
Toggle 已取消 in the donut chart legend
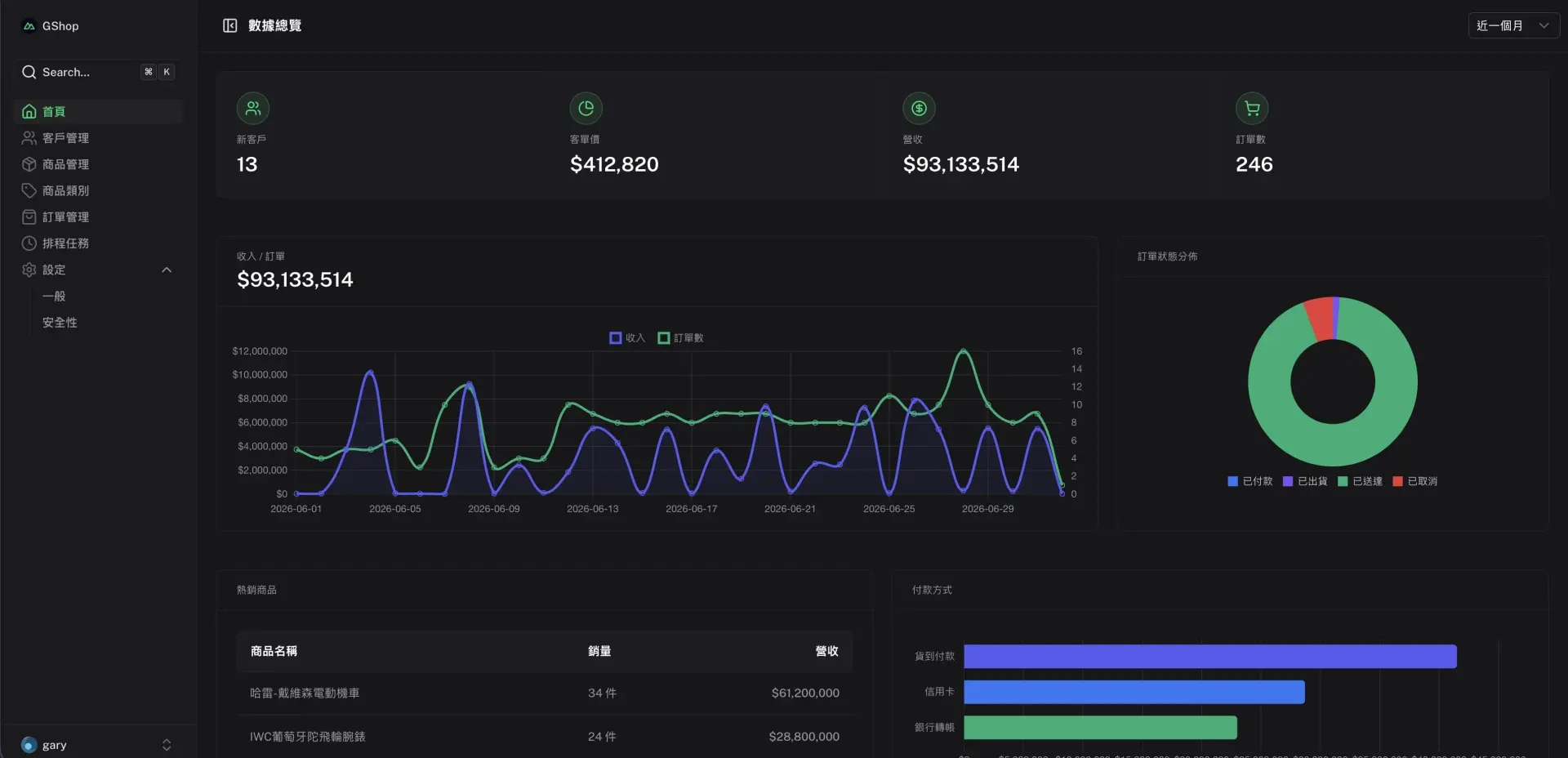pyautogui.click(x=1414, y=482)
